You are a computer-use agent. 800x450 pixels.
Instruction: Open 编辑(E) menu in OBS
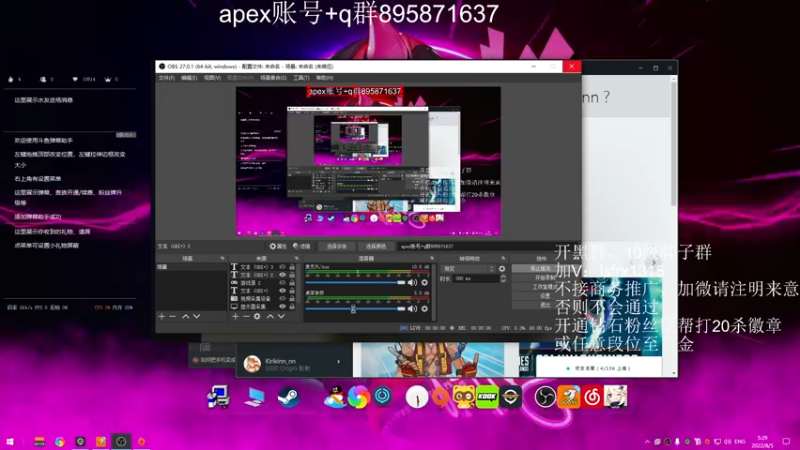pyautogui.click(x=189, y=78)
